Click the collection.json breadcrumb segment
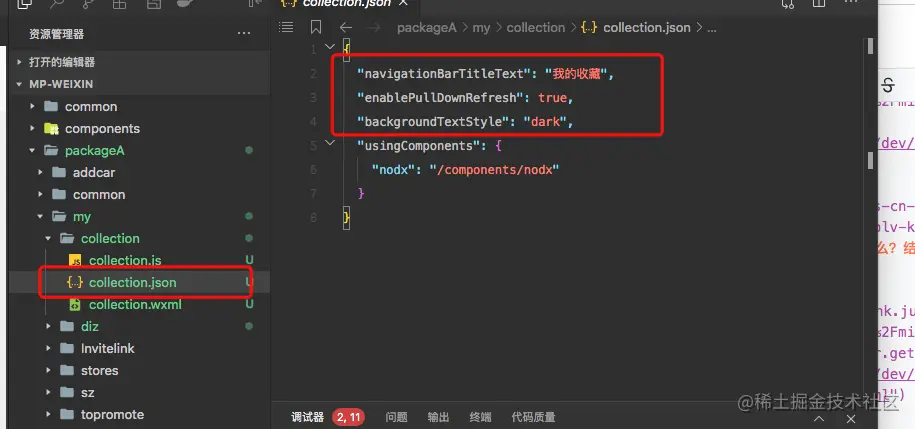 point(647,27)
